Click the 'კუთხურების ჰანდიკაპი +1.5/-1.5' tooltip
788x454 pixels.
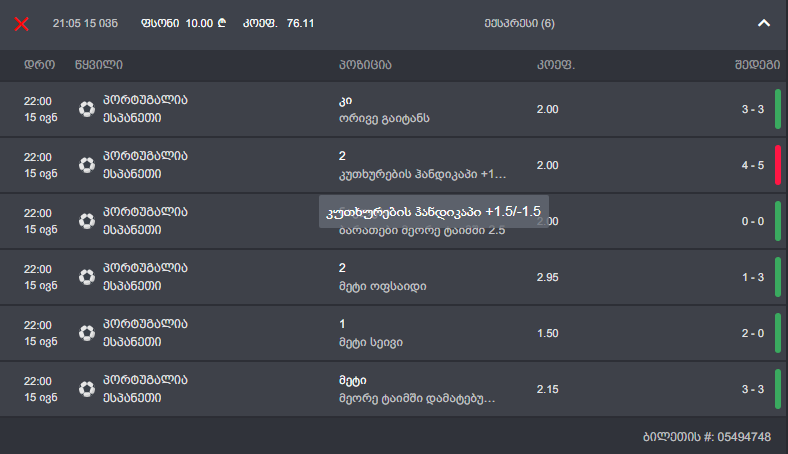click(x=430, y=212)
